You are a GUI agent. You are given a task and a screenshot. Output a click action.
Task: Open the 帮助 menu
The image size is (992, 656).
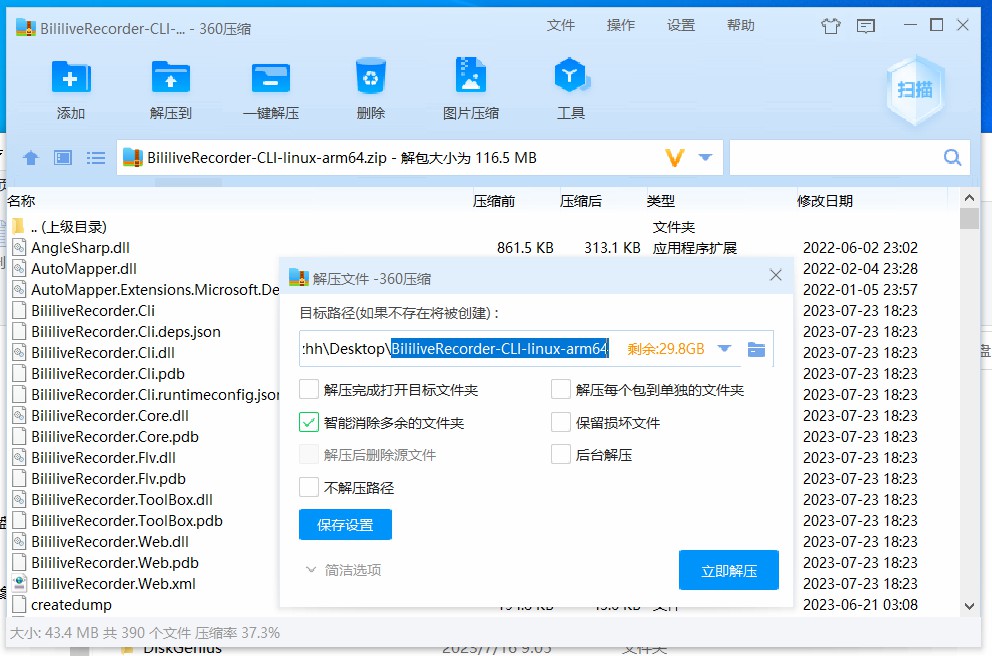click(740, 25)
